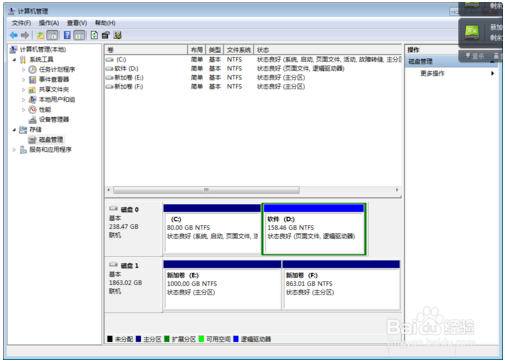Click the 文件系统 column header
The height and width of the screenshot is (361, 505).
pos(239,50)
